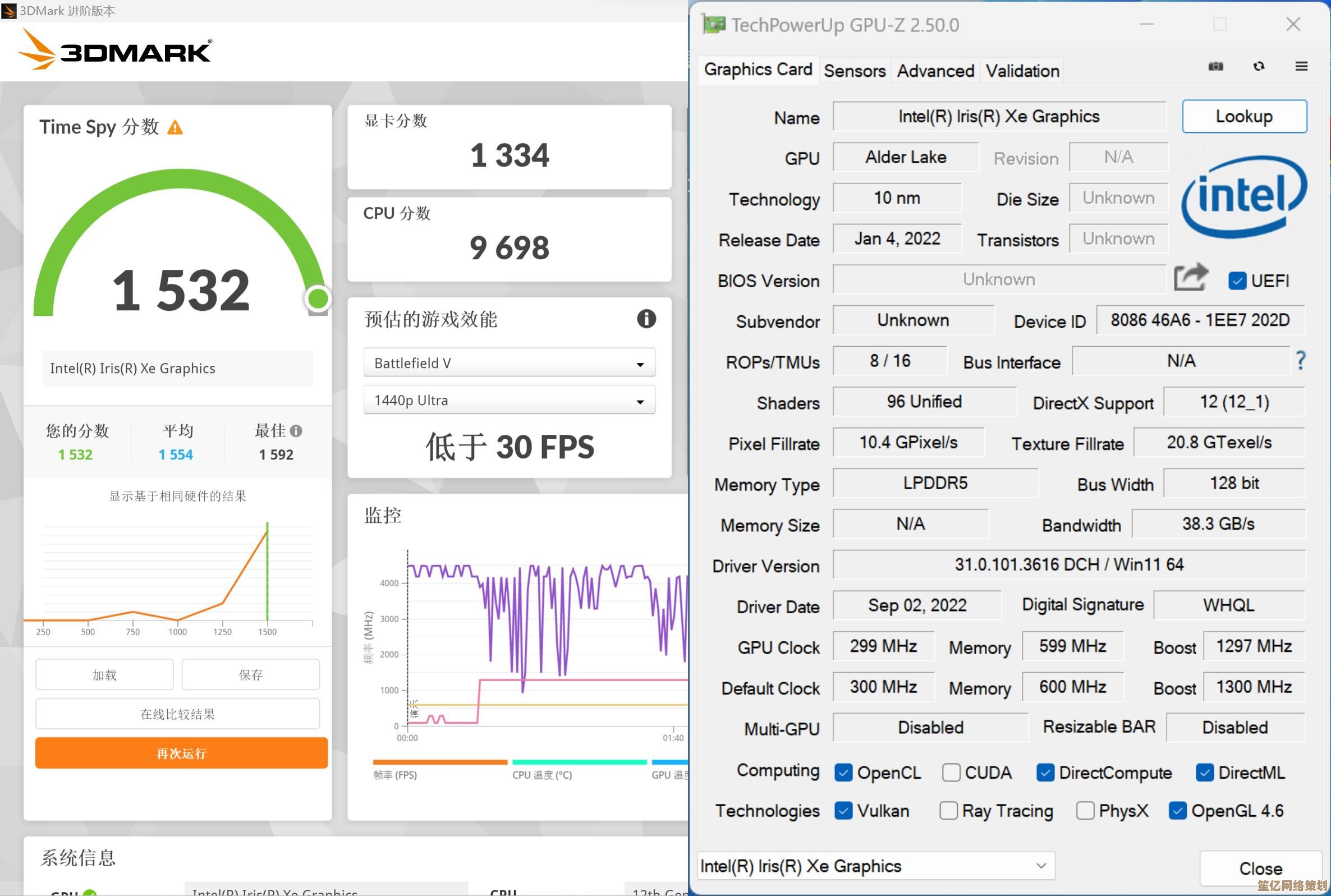Open the GPU-Z hamburger menu
Image resolution: width=1331 pixels, height=896 pixels.
(x=1301, y=66)
